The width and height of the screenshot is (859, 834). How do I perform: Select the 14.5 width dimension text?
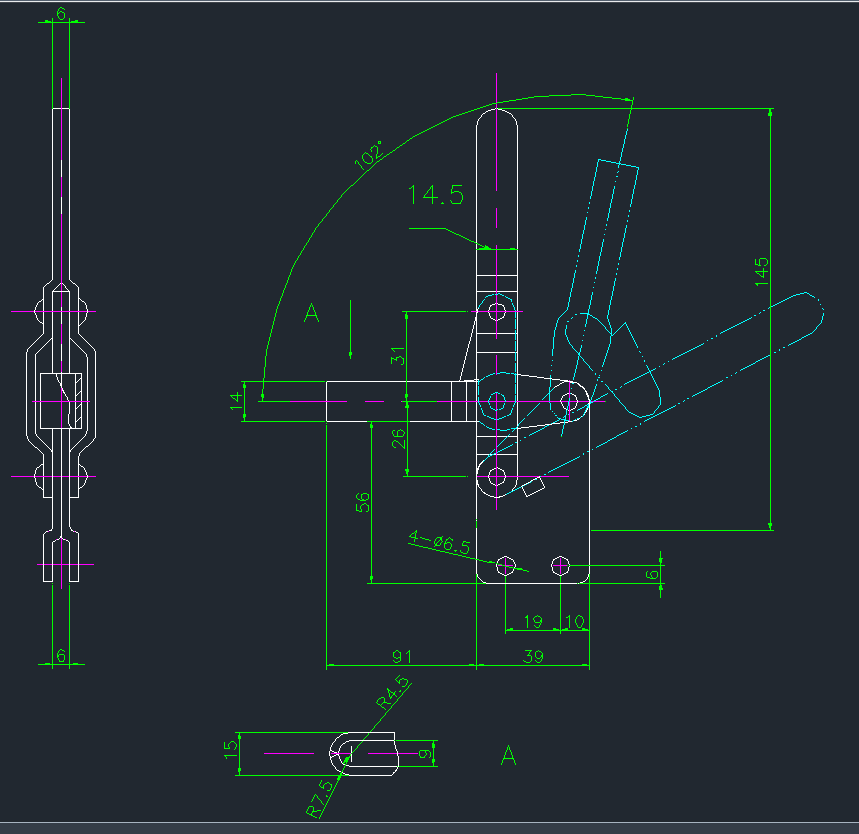tap(435, 195)
